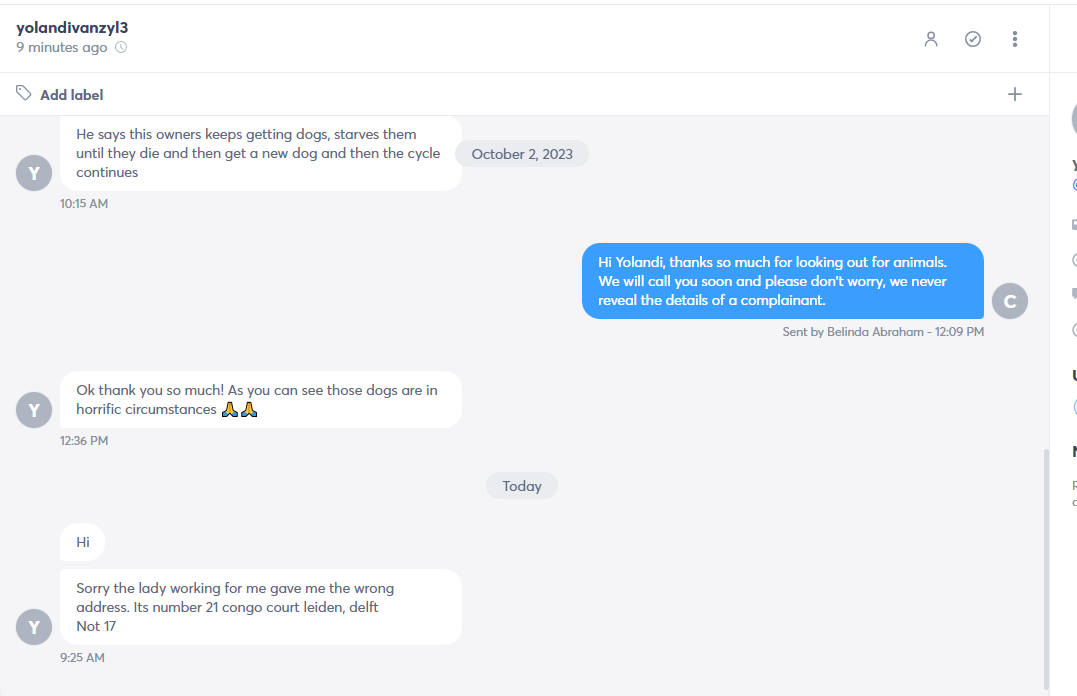
Task: Open the three-dot more options menu
Action: (x=1014, y=39)
